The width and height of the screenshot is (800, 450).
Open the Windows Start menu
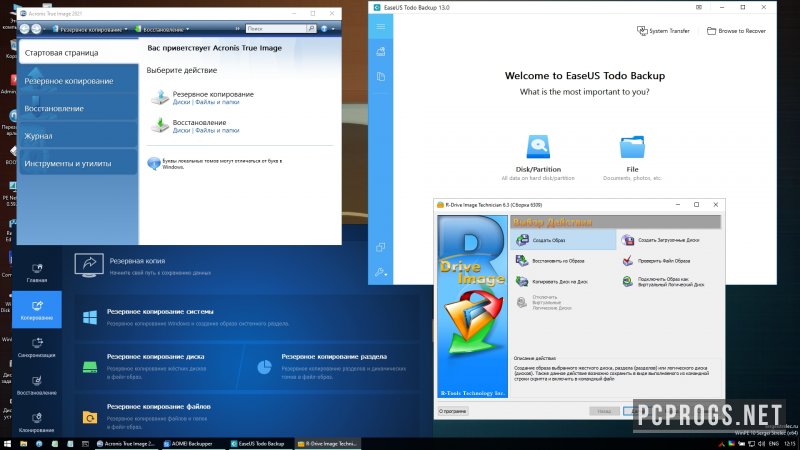[7, 444]
